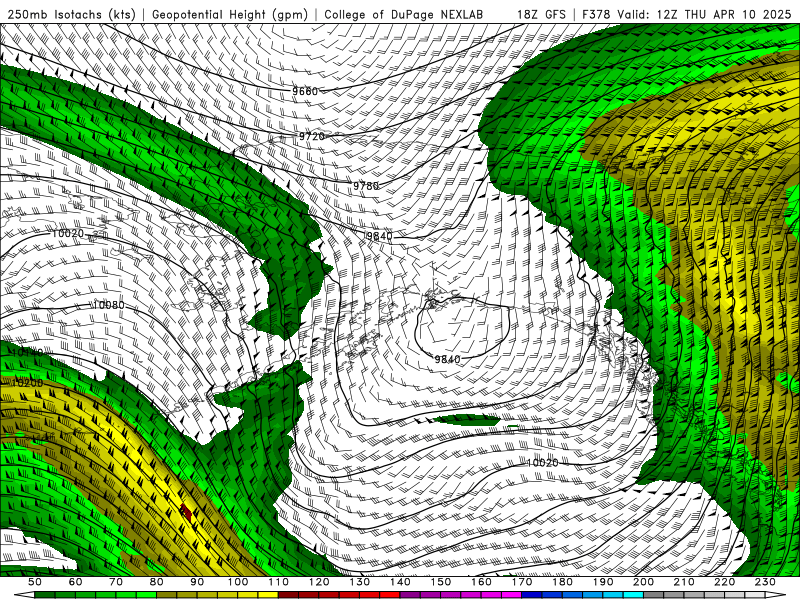
Task: Click the 110 label on the color scale
Action: [279, 582]
